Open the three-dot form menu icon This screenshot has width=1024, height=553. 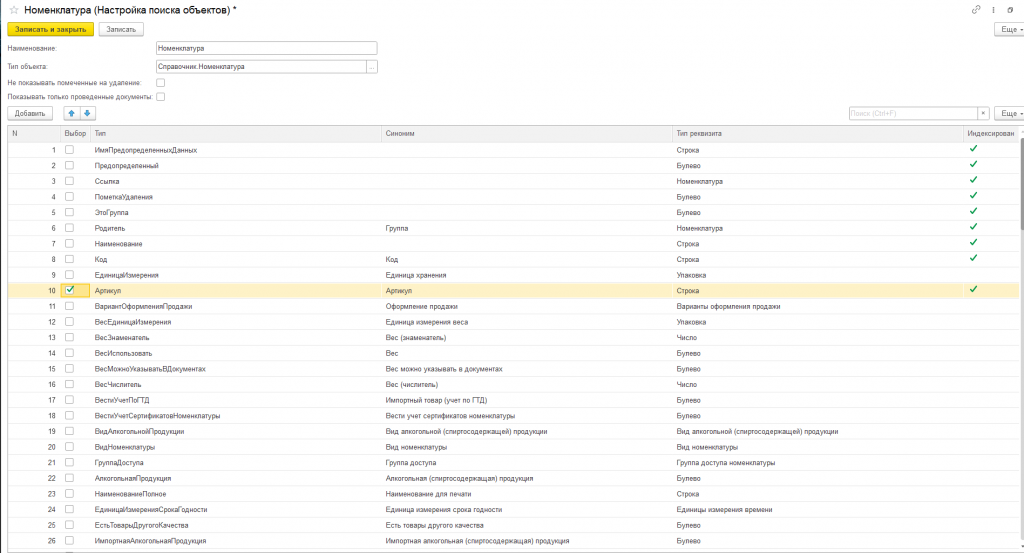pos(995,9)
